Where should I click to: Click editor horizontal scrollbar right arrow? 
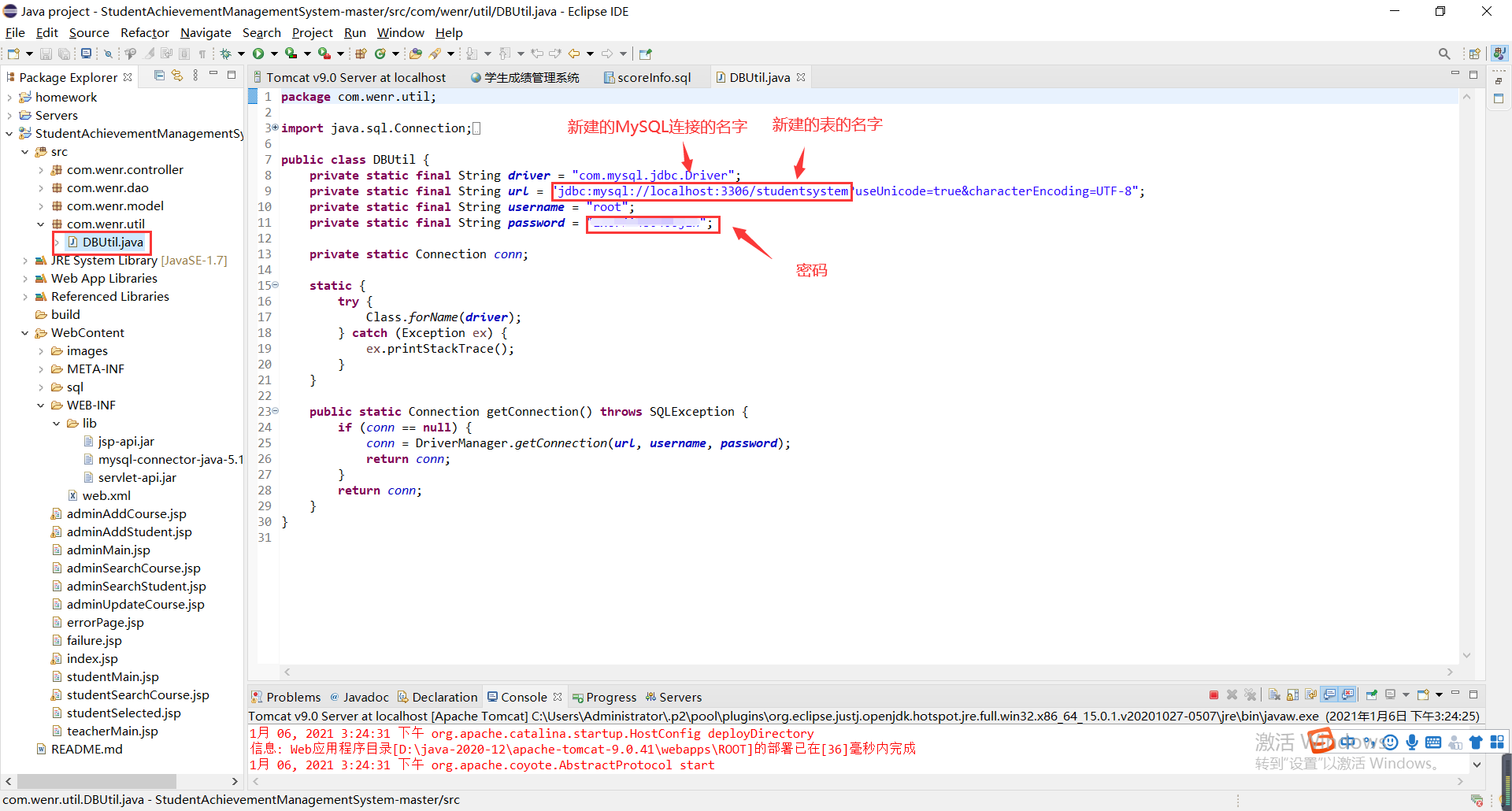tap(1450, 672)
